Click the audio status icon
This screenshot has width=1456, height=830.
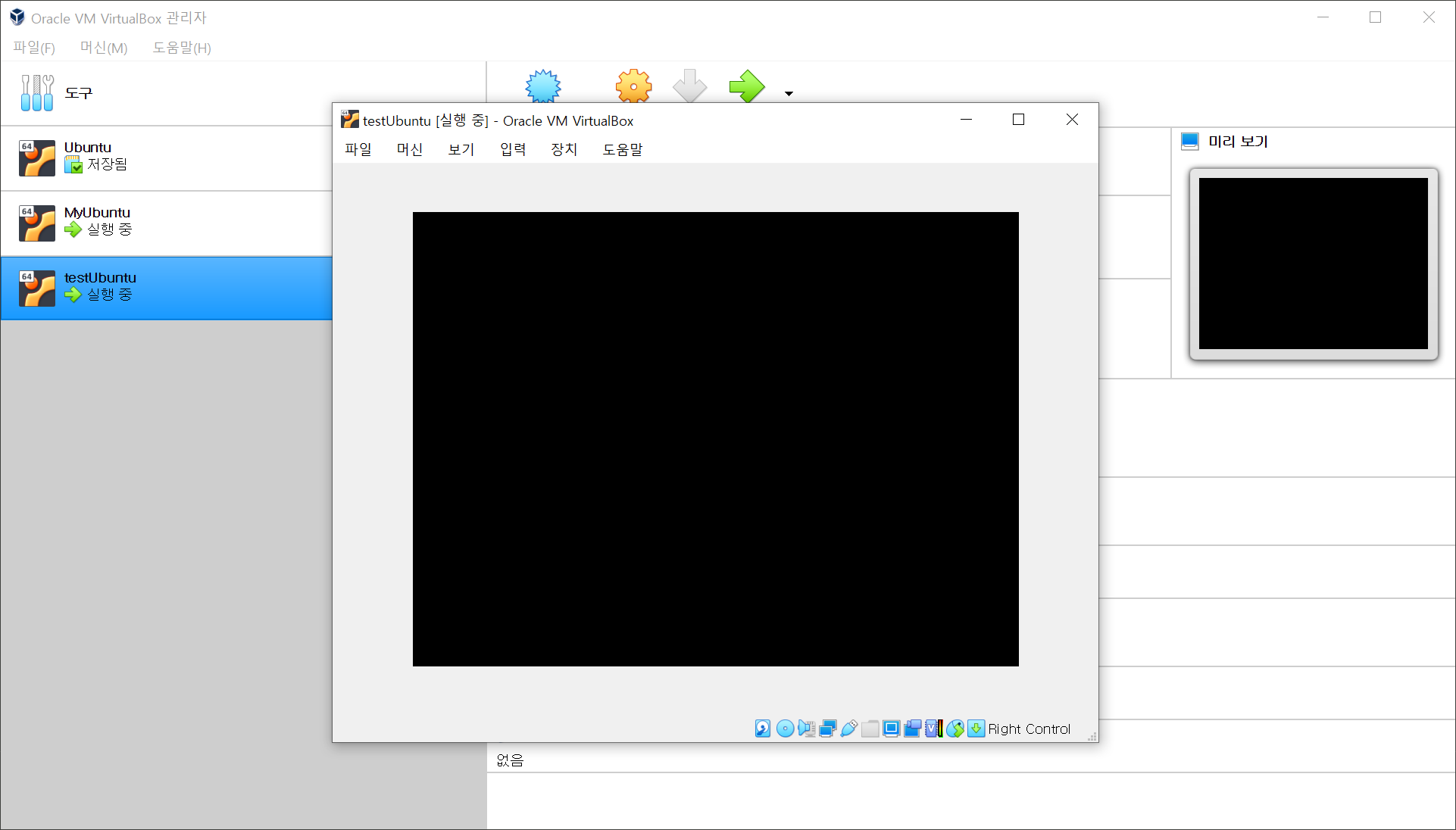tap(806, 729)
